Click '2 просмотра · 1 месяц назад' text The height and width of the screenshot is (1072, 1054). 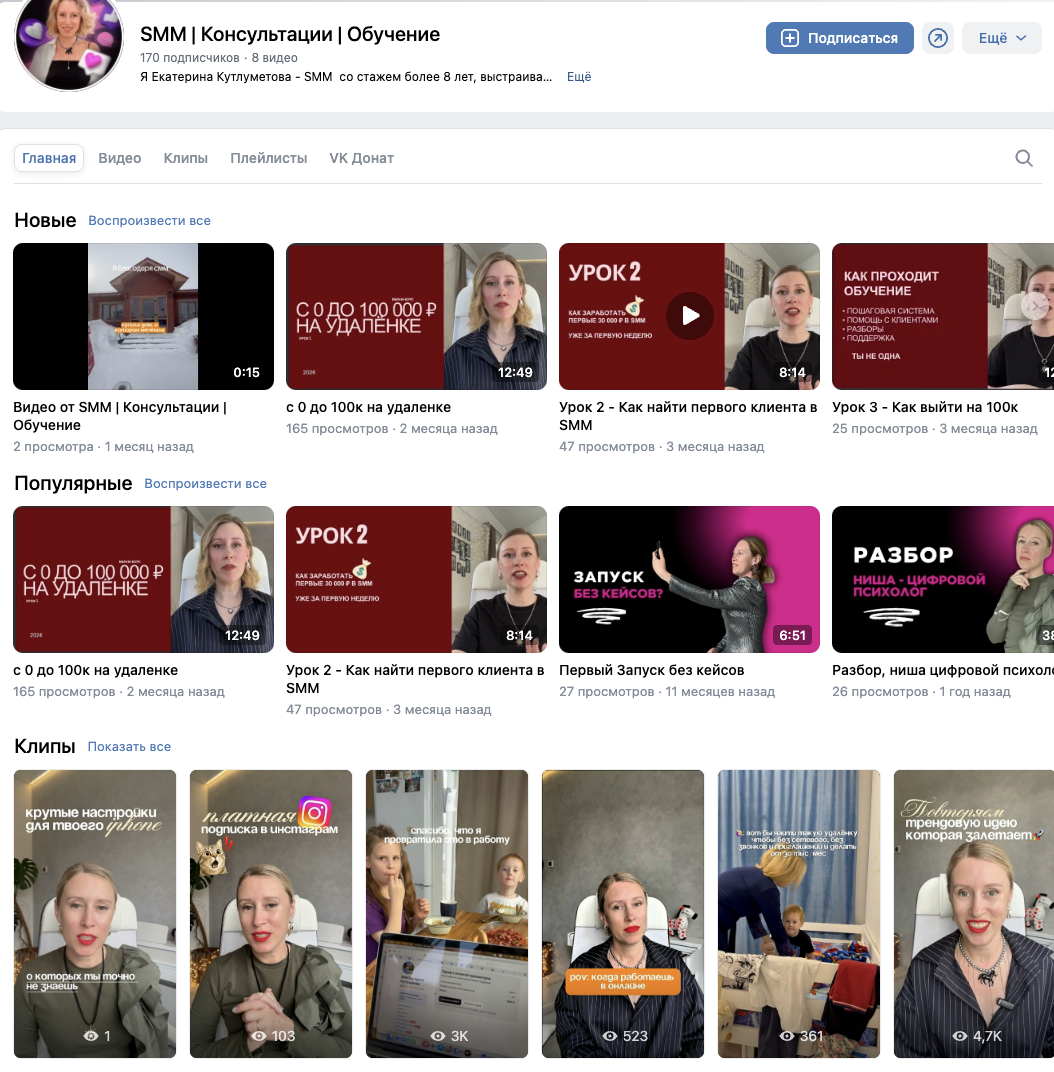point(103,446)
